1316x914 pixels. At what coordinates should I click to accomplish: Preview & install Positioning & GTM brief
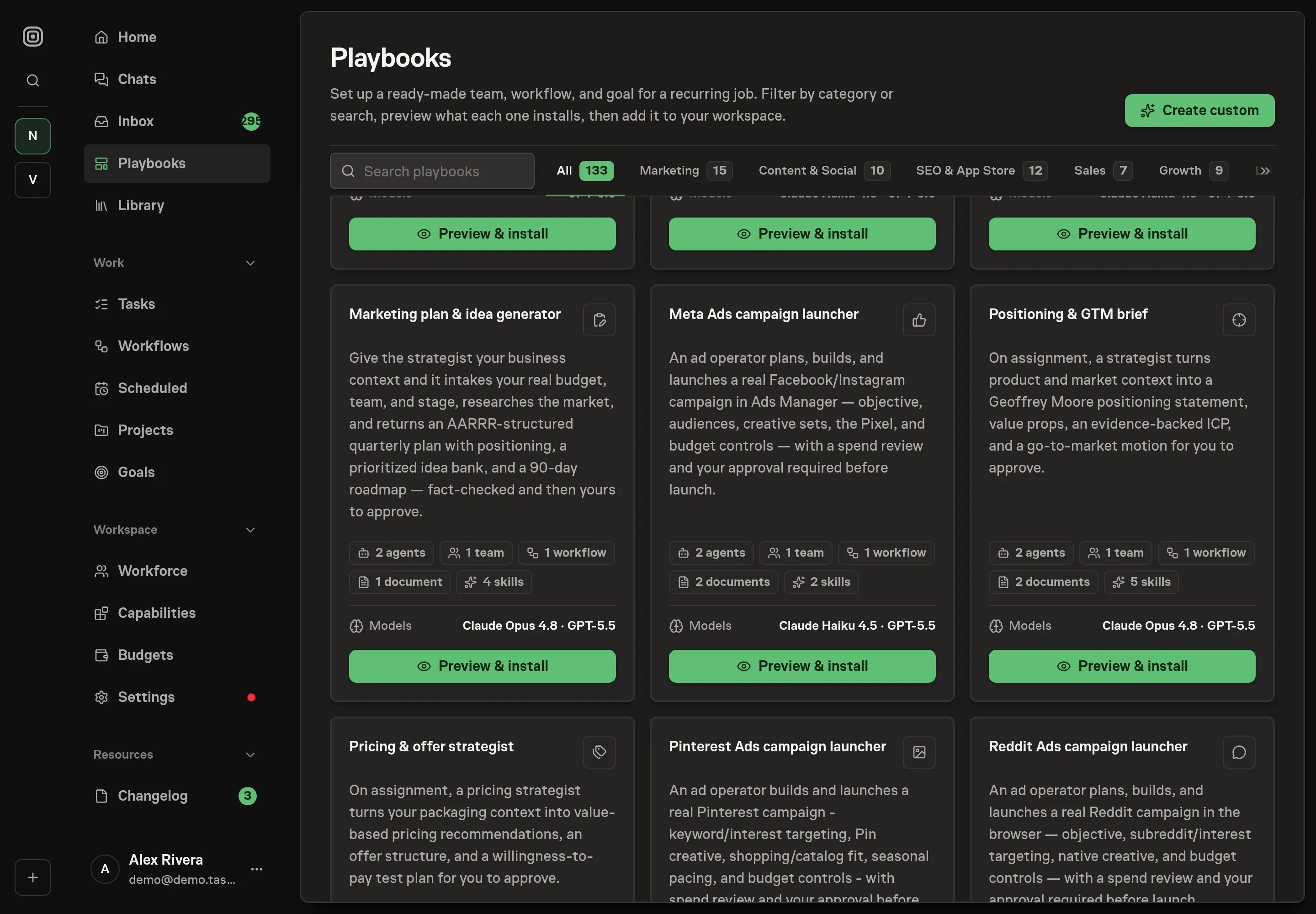click(1122, 666)
